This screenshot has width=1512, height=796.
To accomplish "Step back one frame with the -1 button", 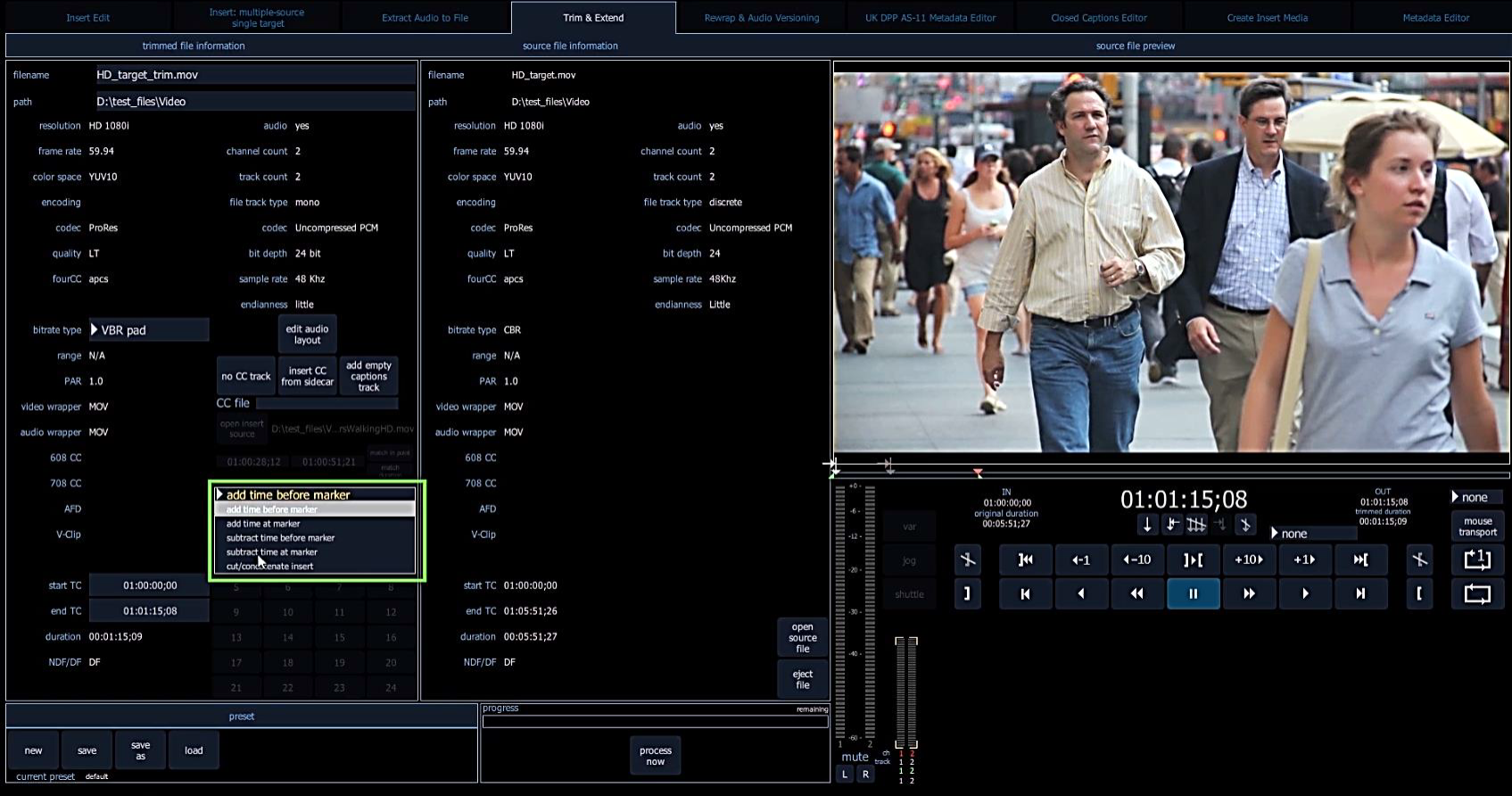I will (1081, 560).
